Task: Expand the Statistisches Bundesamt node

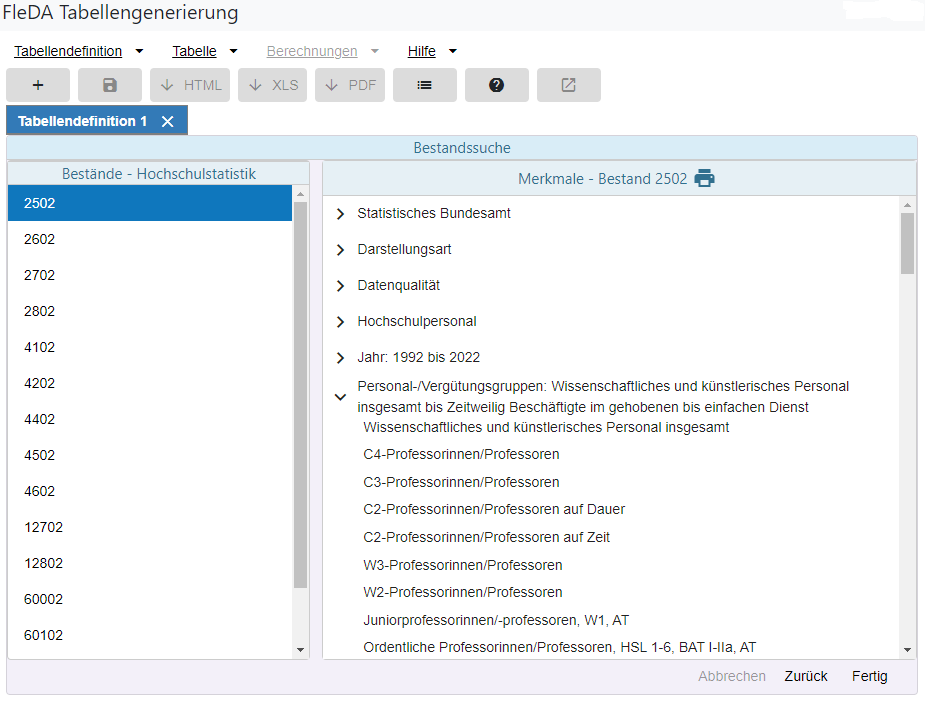Action: pos(340,214)
